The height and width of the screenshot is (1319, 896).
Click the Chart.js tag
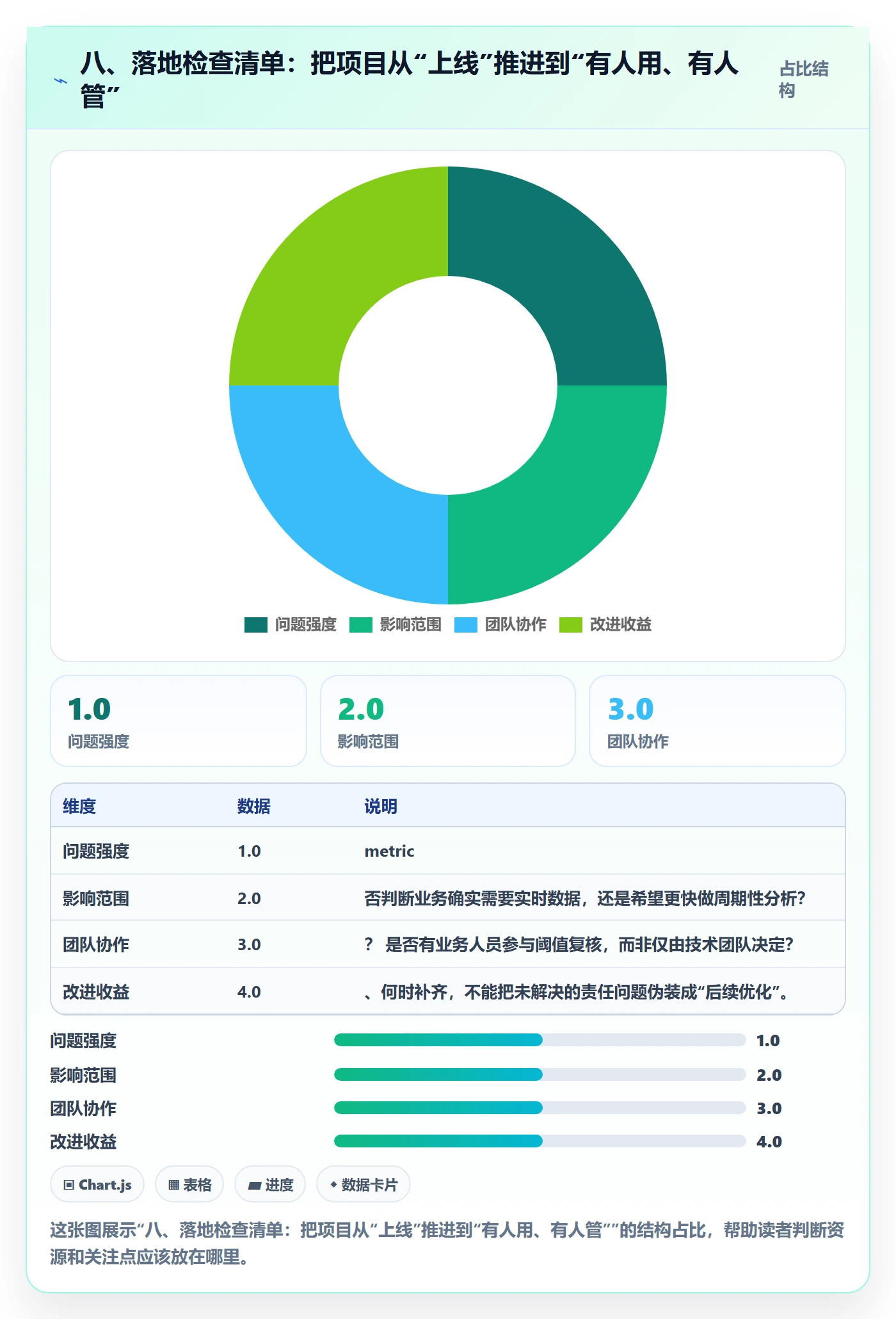click(x=97, y=1185)
